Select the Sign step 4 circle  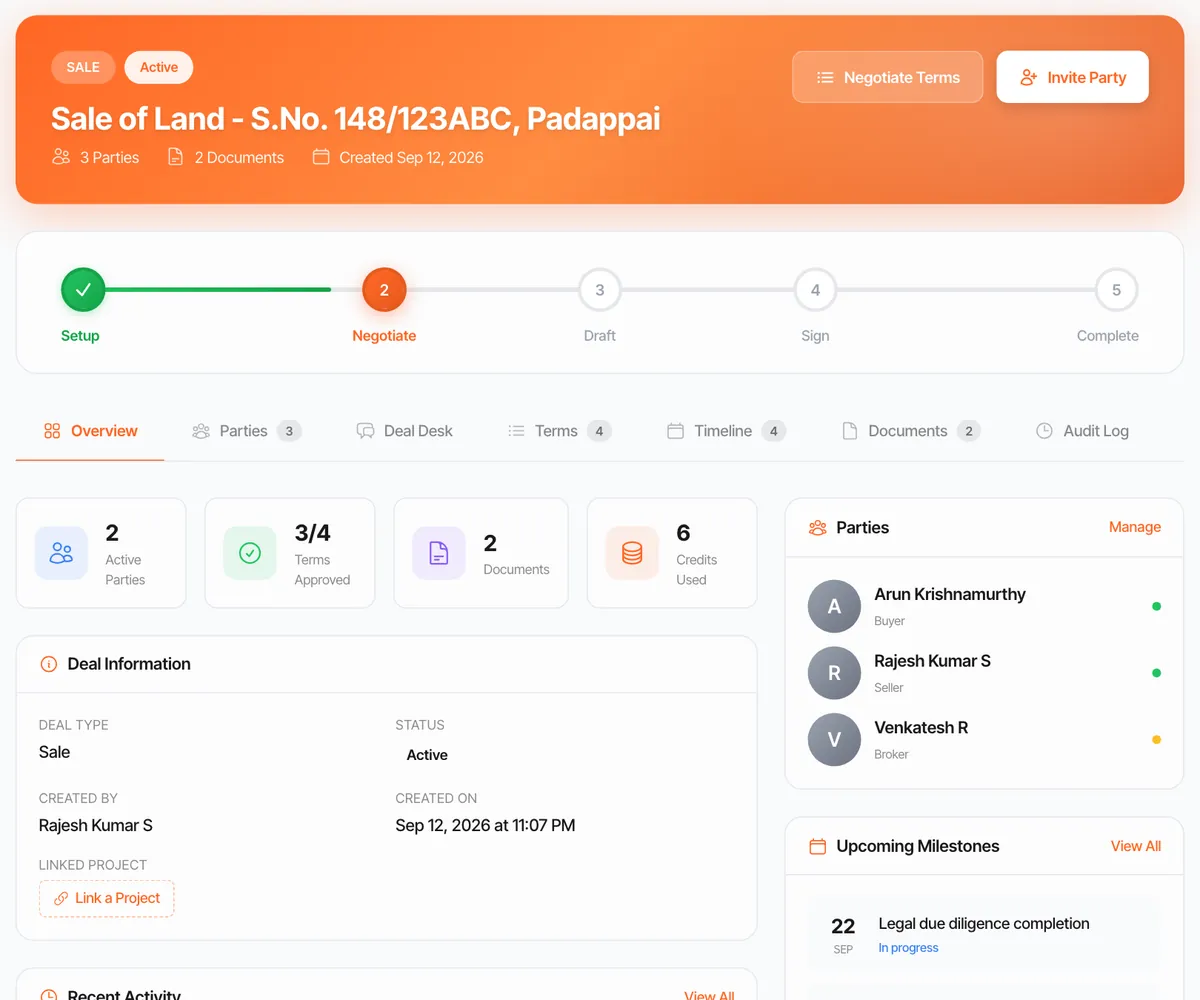click(x=815, y=290)
